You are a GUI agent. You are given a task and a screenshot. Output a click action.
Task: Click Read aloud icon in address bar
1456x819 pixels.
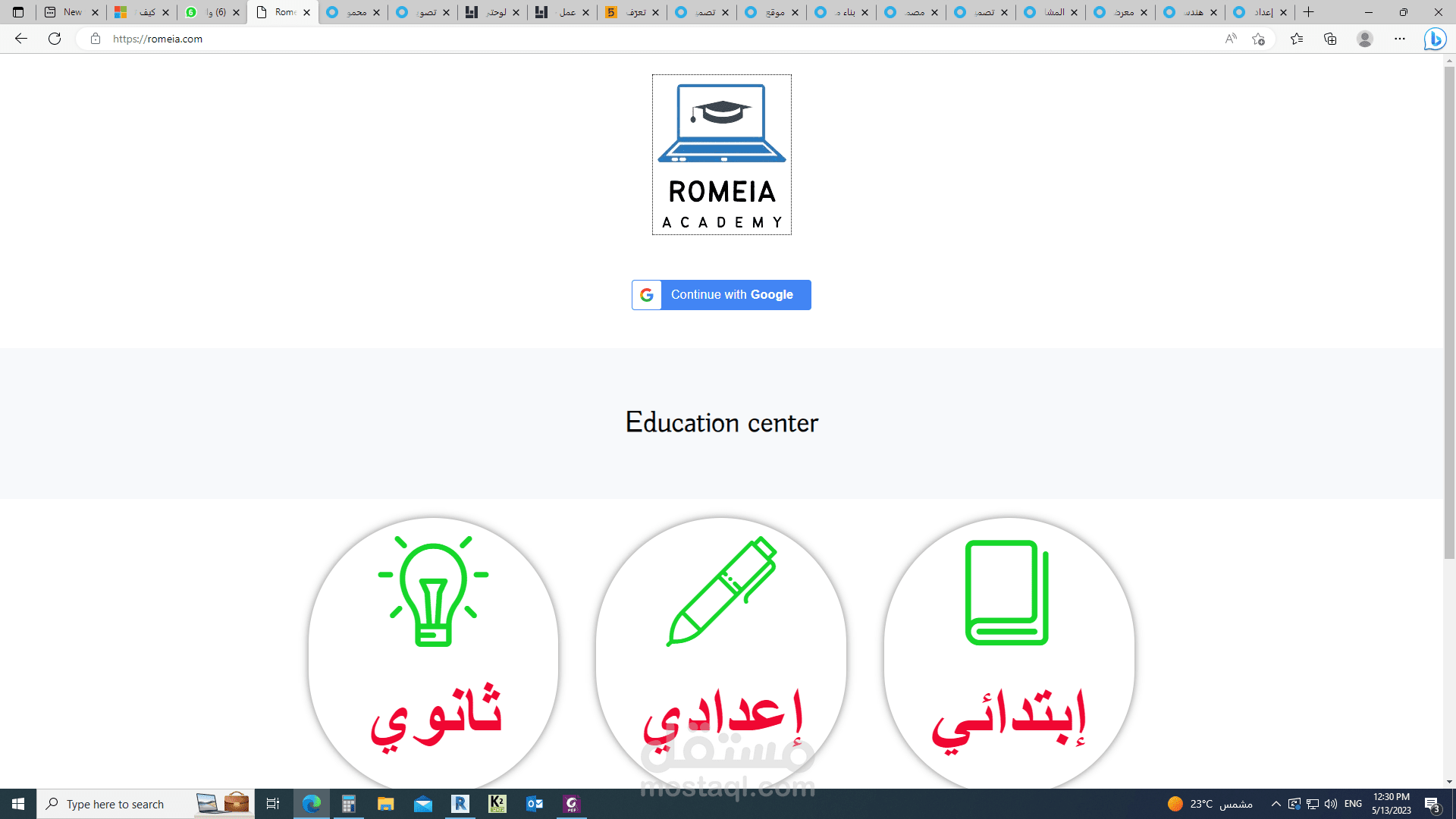pyautogui.click(x=1231, y=39)
